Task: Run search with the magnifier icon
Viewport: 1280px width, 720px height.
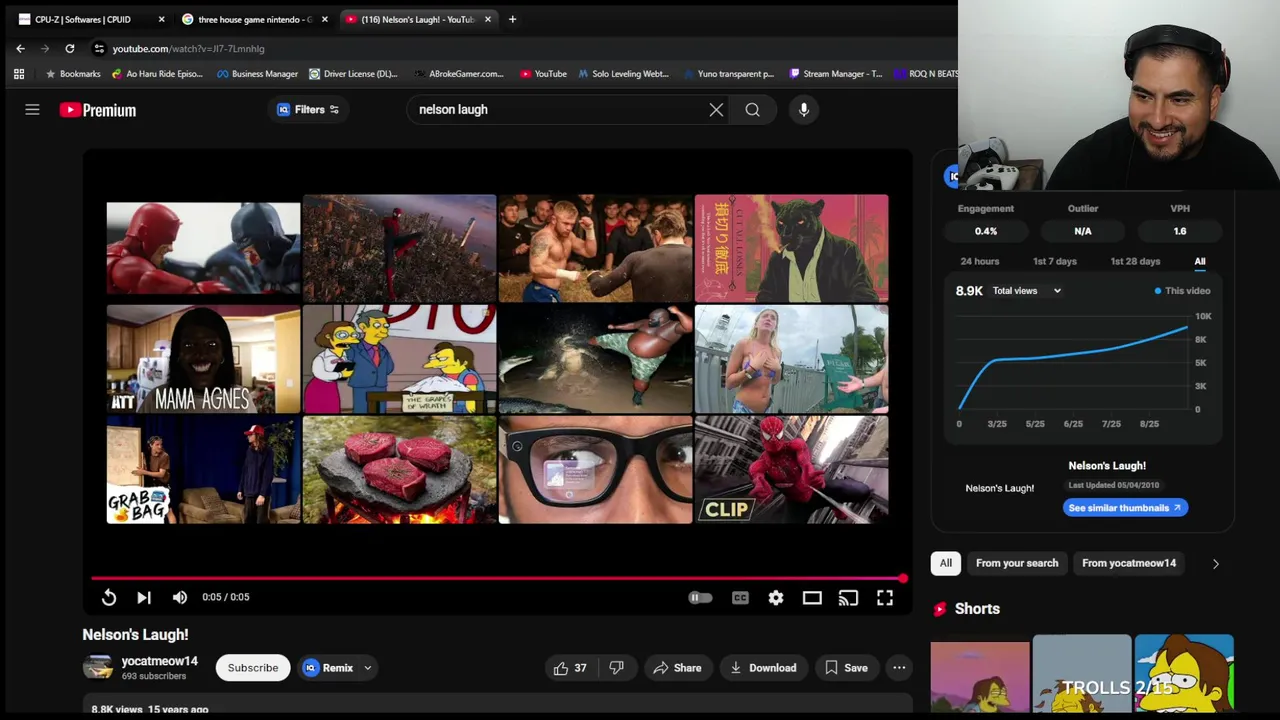Action: click(752, 110)
